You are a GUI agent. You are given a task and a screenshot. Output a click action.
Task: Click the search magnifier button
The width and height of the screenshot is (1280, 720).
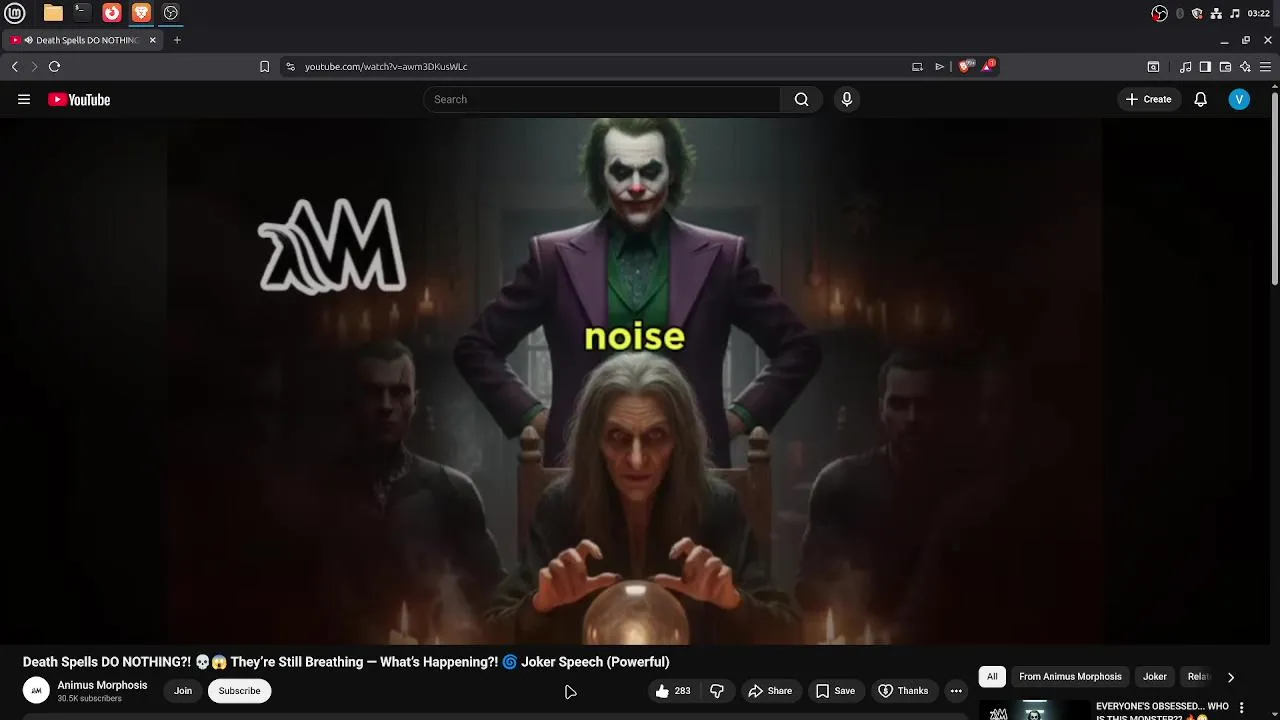(801, 99)
